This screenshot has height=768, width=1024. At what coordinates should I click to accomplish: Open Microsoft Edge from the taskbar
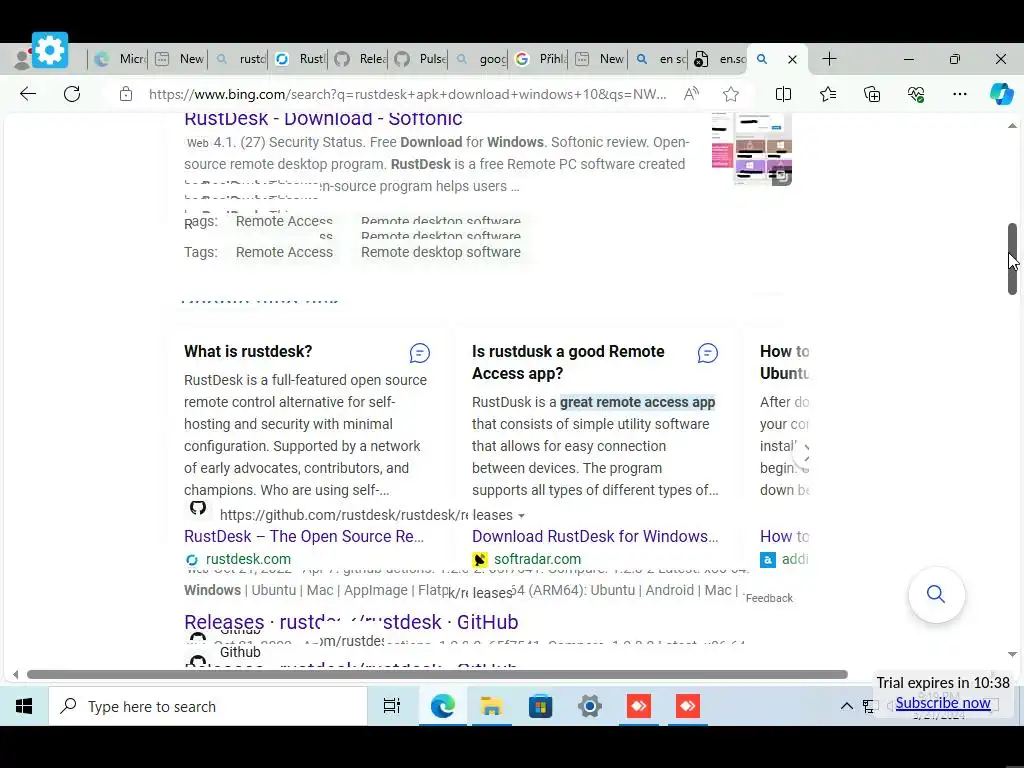[442, 706]
